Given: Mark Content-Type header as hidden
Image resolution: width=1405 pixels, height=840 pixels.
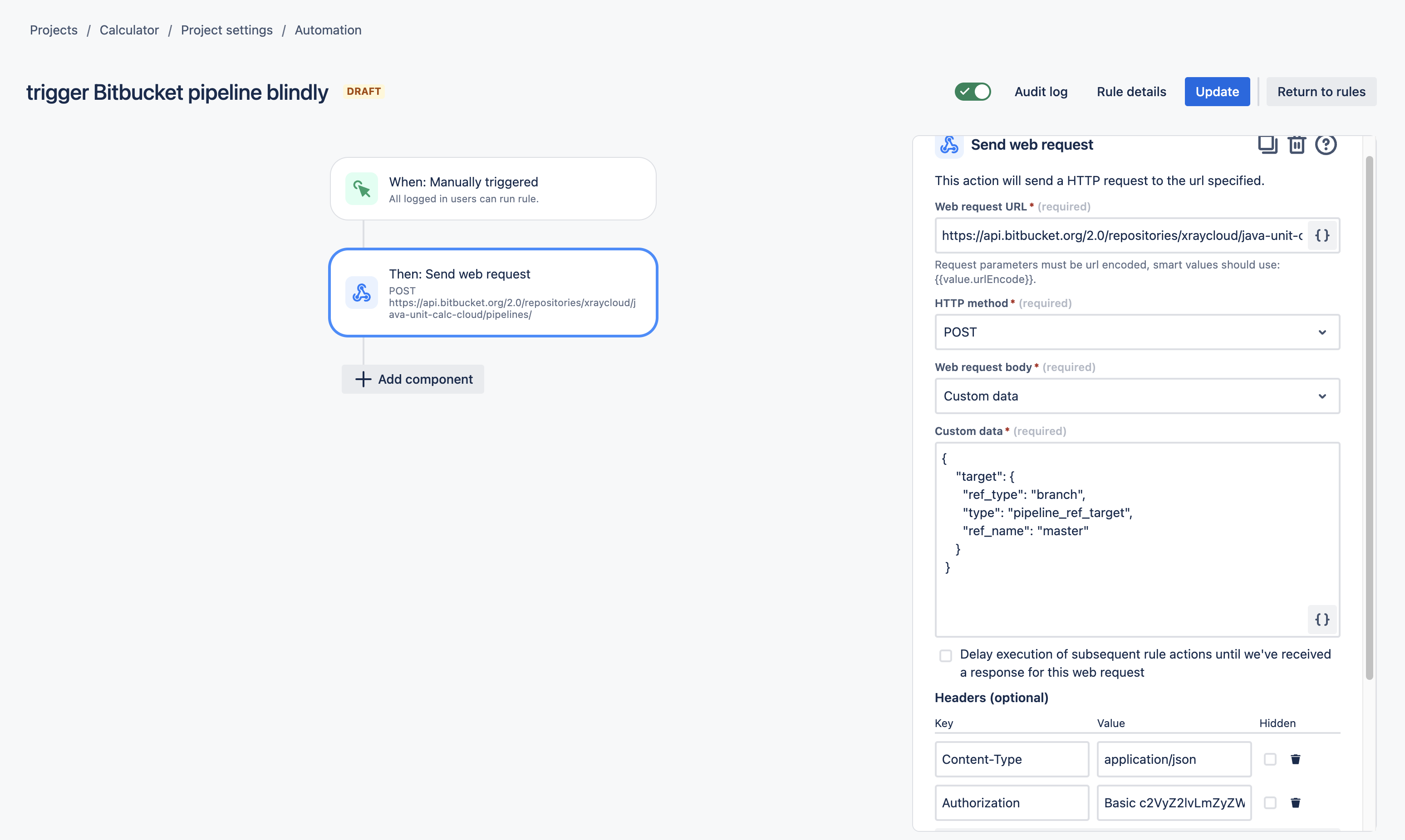Looking at the screenshot, I should coord(1270,759).
